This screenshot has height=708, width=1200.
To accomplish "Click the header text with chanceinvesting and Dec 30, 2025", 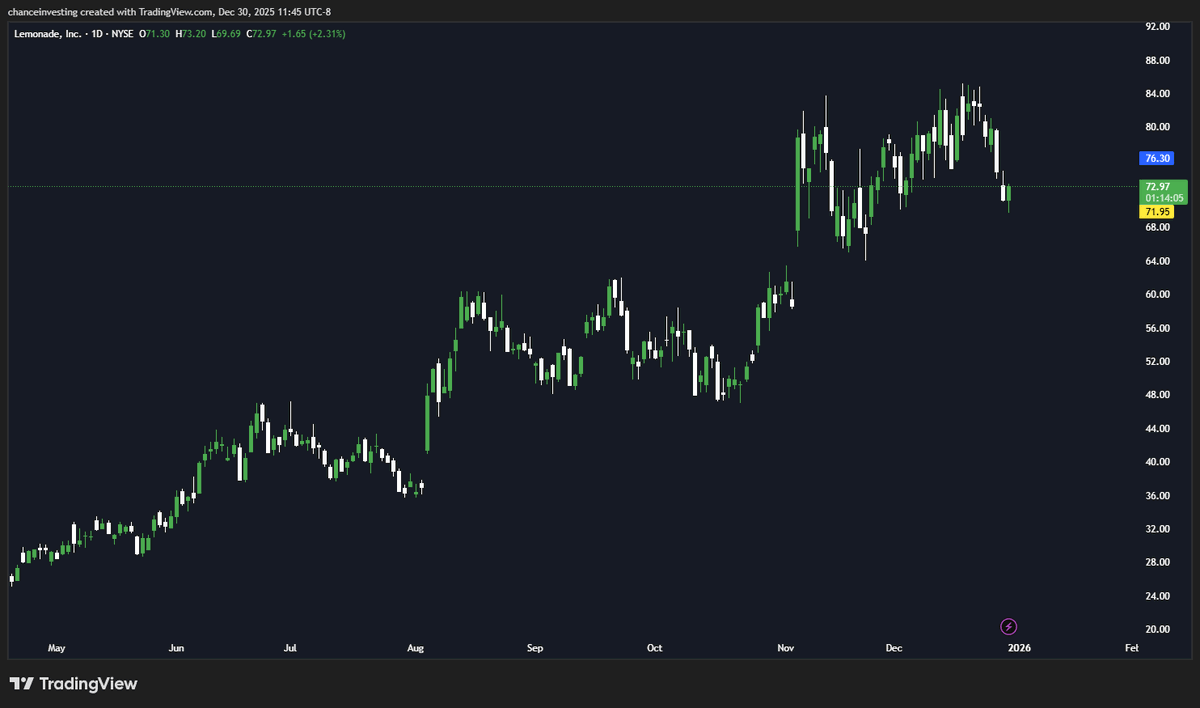I will 169,12.
